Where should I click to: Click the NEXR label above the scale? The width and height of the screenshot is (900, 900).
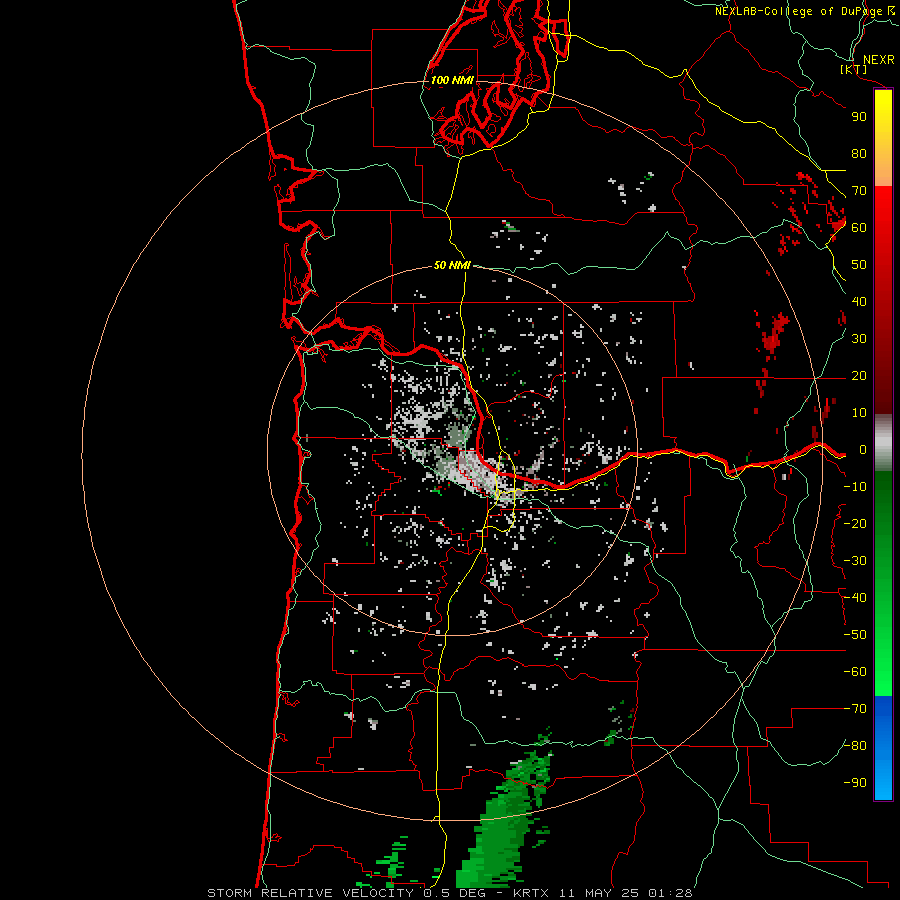(878, 60)
